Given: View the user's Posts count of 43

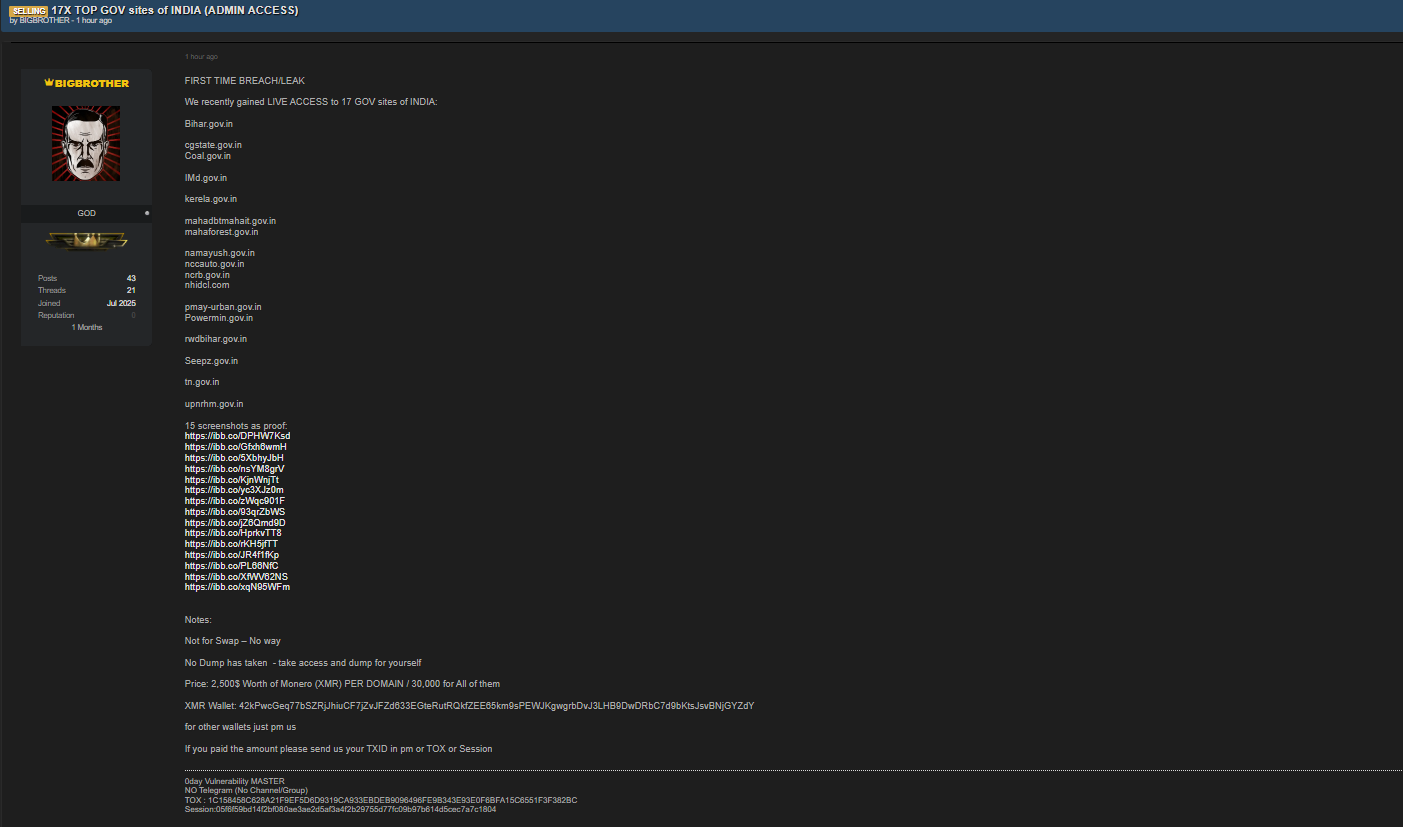Looking at the screenshot, I should (x=131, y=278).
